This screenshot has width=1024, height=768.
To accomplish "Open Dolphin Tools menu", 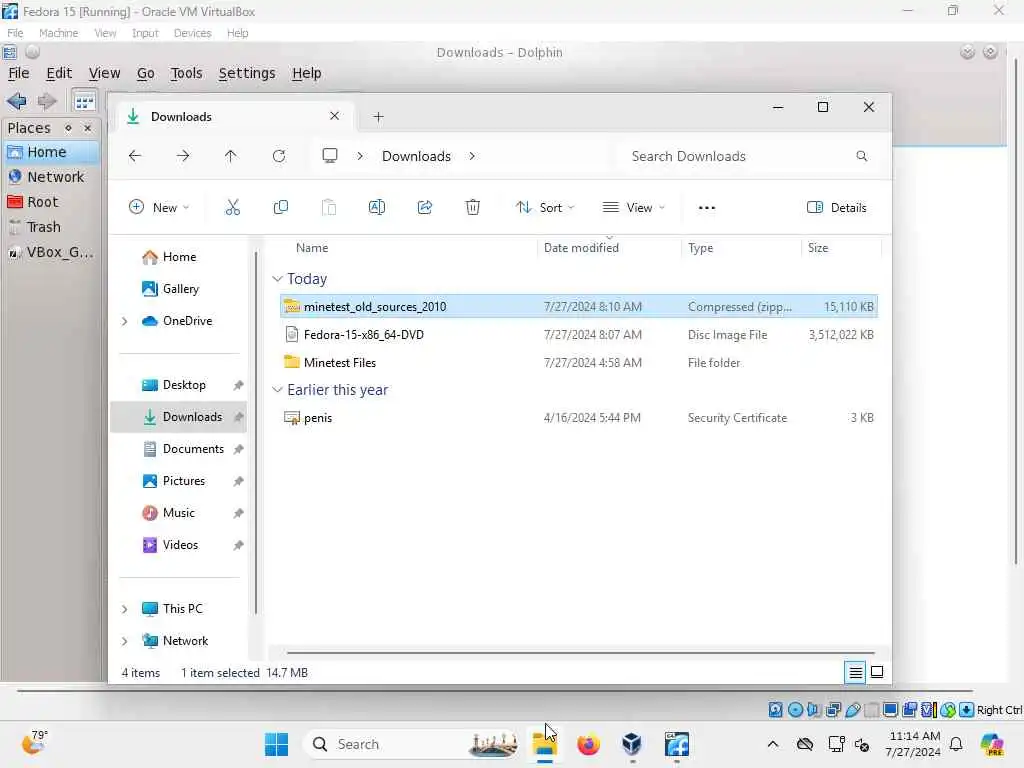I will click(186, 73).
